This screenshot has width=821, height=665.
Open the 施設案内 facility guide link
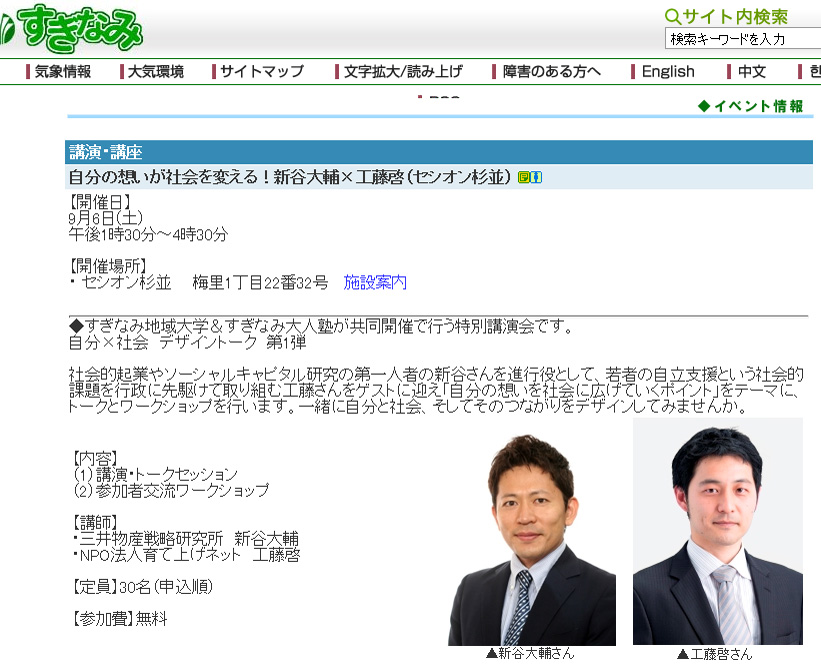[x=375, y=283]
